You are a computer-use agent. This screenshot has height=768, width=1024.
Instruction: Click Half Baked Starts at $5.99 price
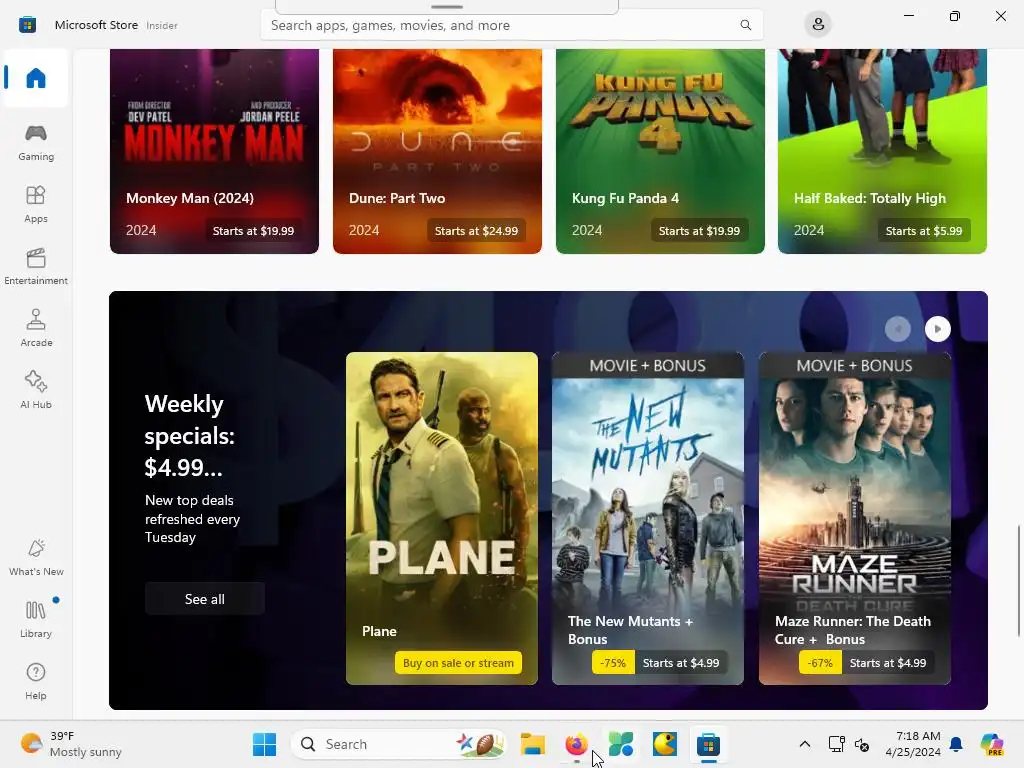coord(923,231)
